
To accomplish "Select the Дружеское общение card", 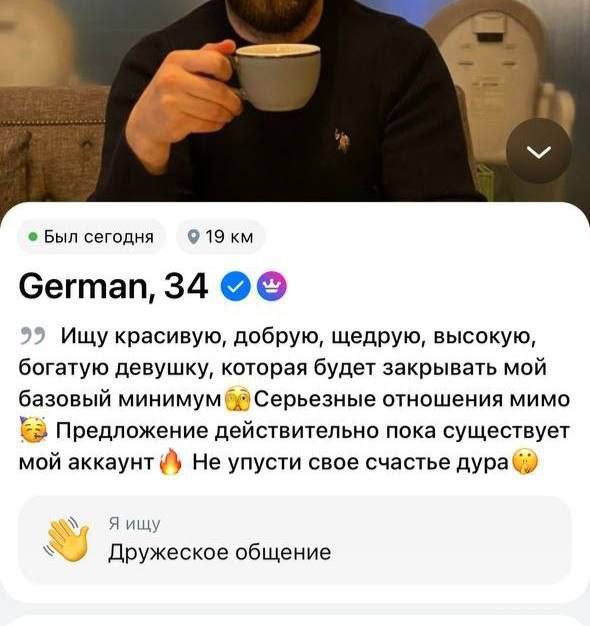I will pos(295,540).
